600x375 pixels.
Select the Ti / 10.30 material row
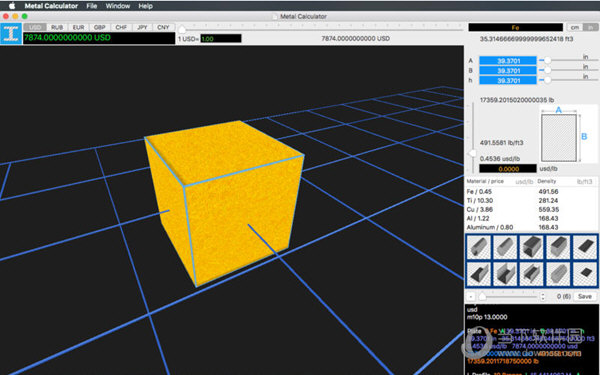(531, 201)
